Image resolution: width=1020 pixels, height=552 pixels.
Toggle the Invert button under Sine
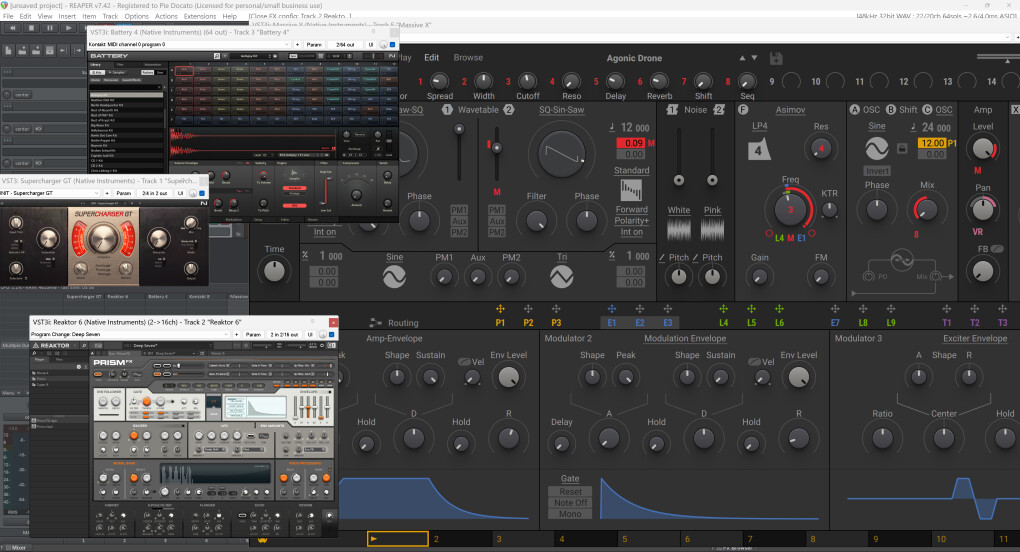(x=877, y=171)
